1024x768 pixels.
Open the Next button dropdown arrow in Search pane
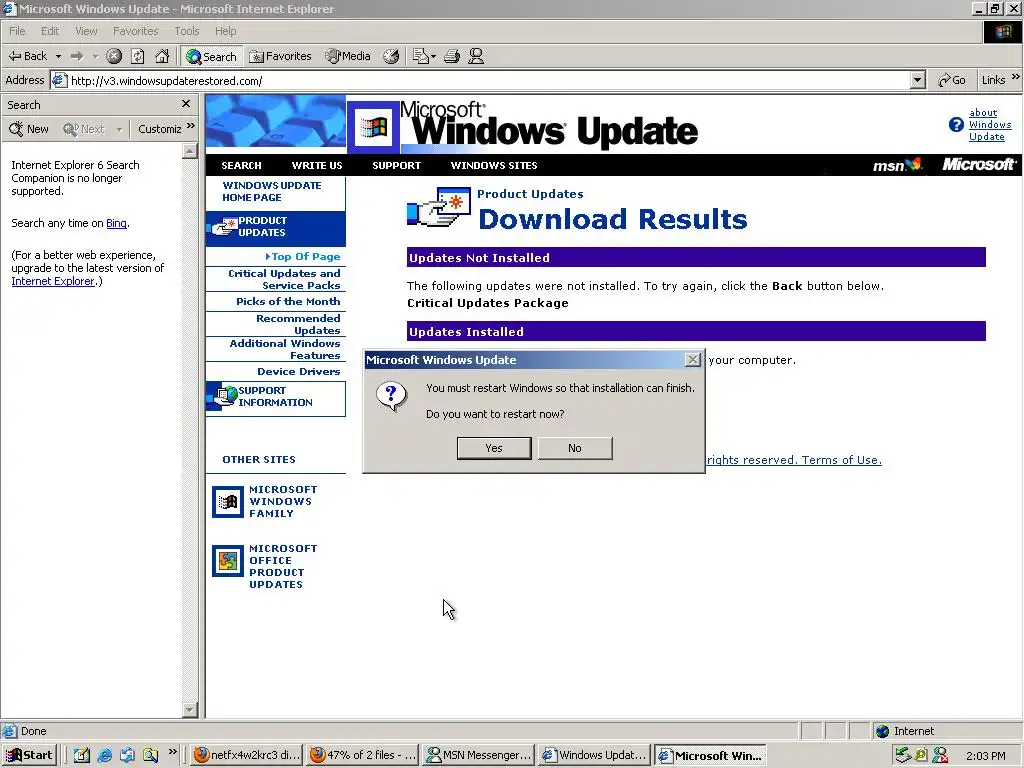[x=120, y=129]
